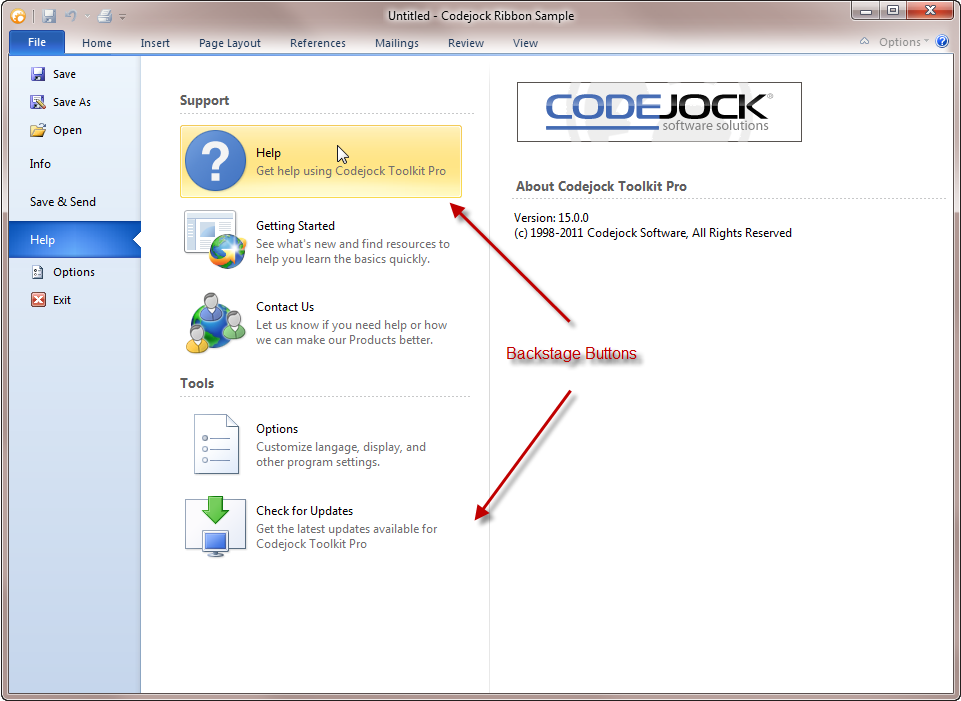This screenshot has width=961, height=701.
Task: Open the Options dropdown at top right
Action: click(904, 42)
